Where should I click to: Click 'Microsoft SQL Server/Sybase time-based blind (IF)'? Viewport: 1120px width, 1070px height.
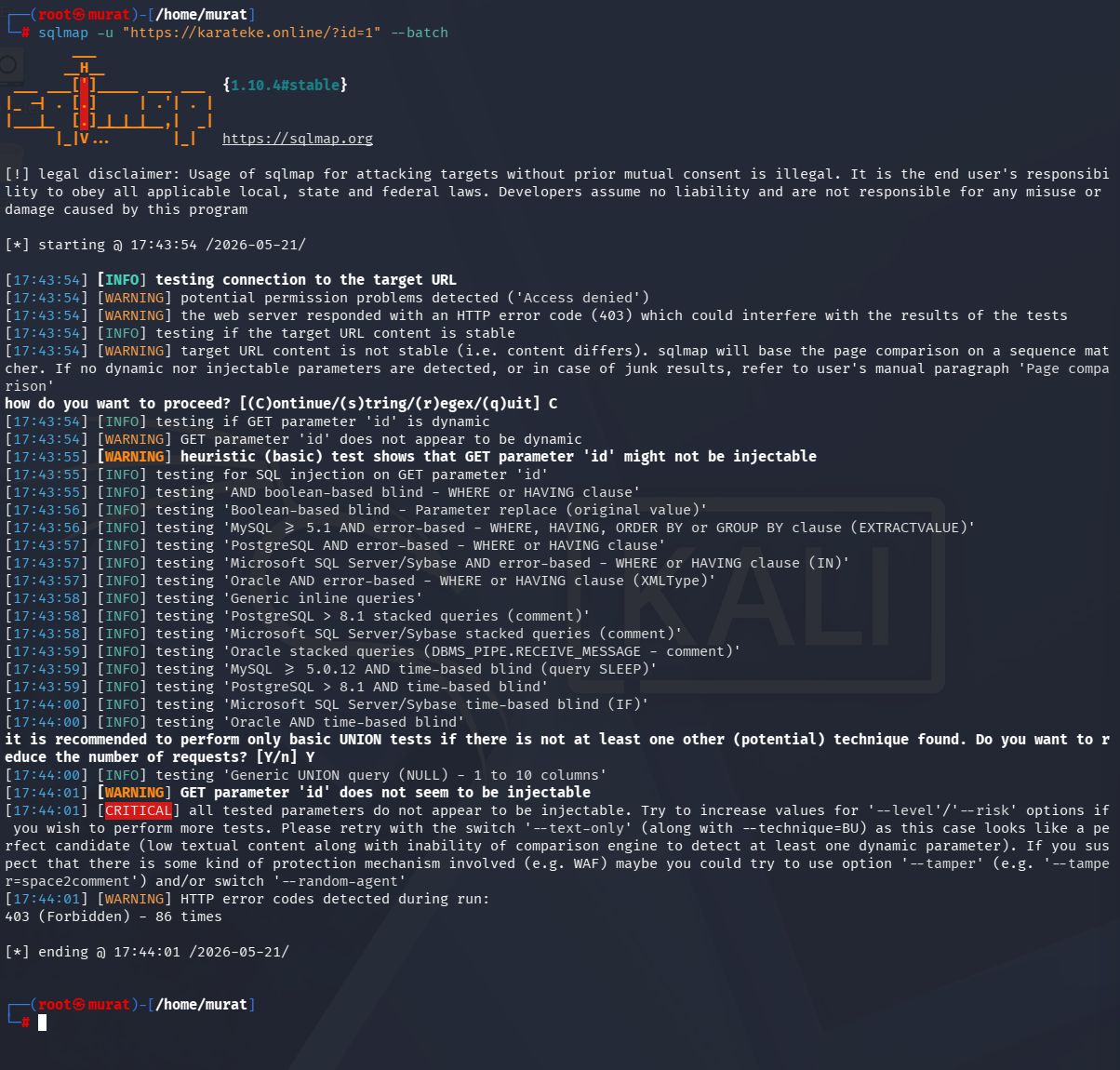[x=327, y=704]
